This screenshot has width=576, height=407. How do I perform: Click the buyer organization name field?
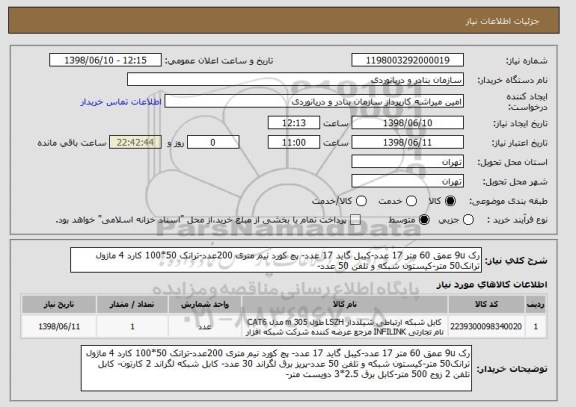tap(295, 80)
